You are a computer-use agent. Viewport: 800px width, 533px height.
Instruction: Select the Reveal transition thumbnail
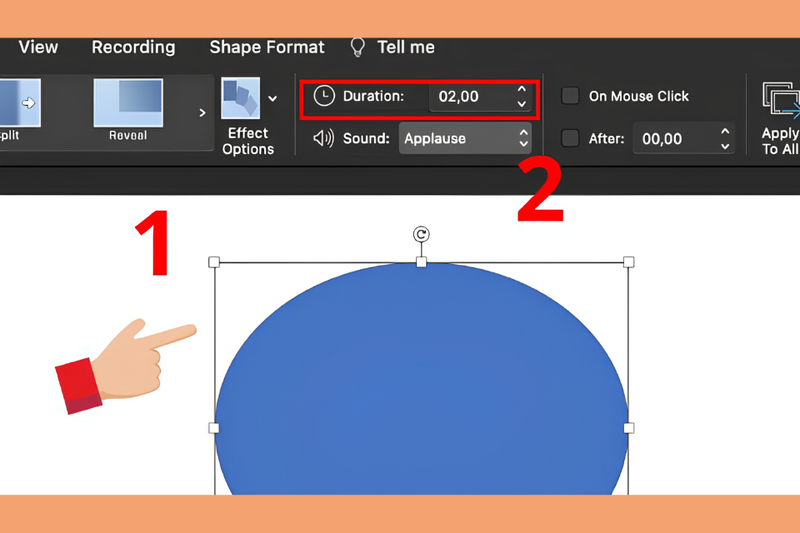(x=128, y=103)
